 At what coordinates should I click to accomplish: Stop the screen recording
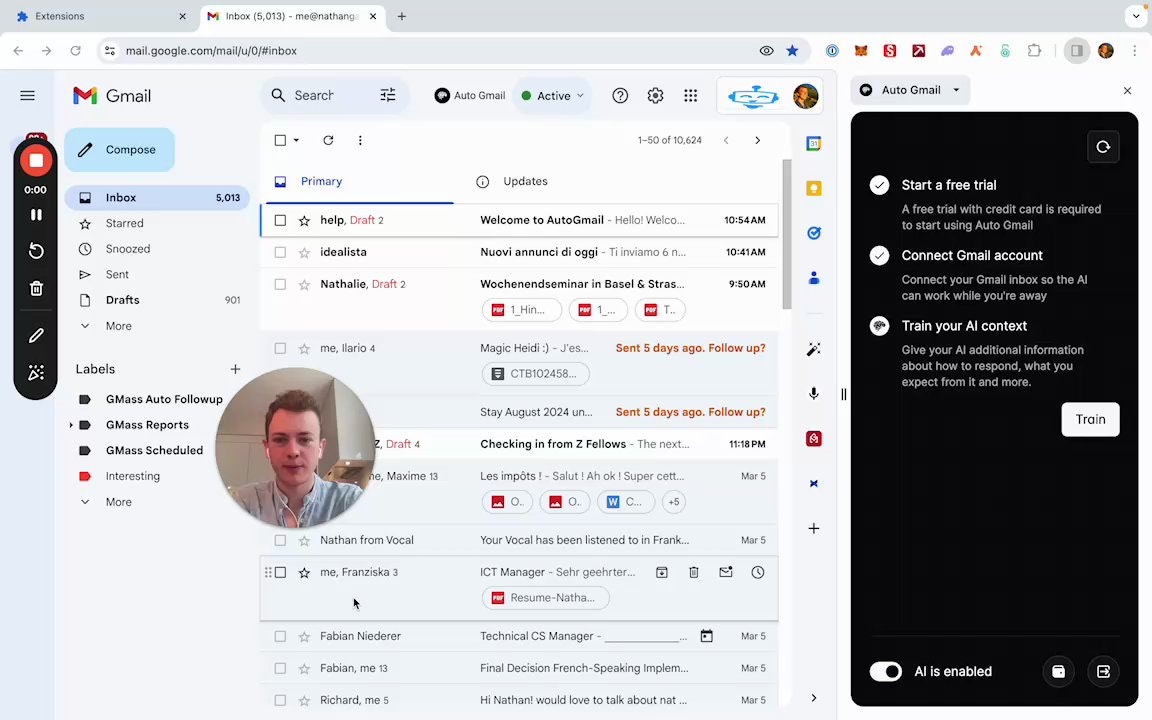tap(35, 159)
